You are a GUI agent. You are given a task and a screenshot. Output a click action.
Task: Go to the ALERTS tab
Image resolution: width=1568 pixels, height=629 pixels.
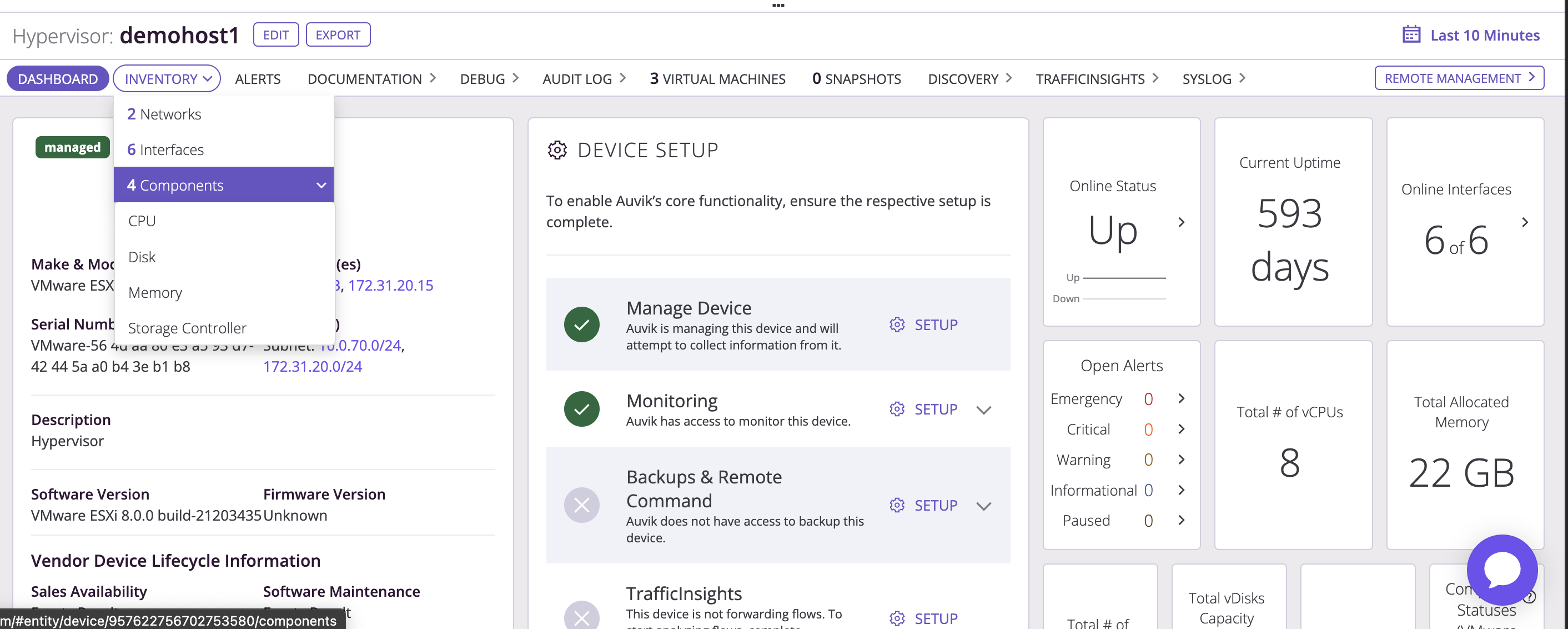(258, 78)
